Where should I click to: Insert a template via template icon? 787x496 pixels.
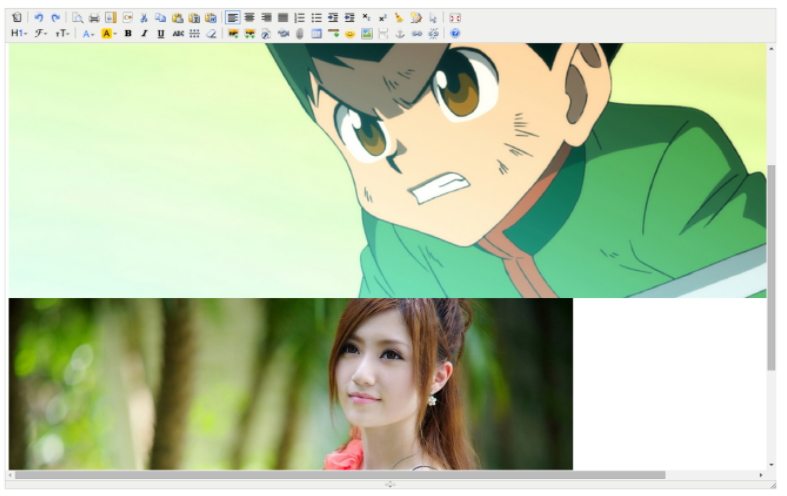(110, 18)
